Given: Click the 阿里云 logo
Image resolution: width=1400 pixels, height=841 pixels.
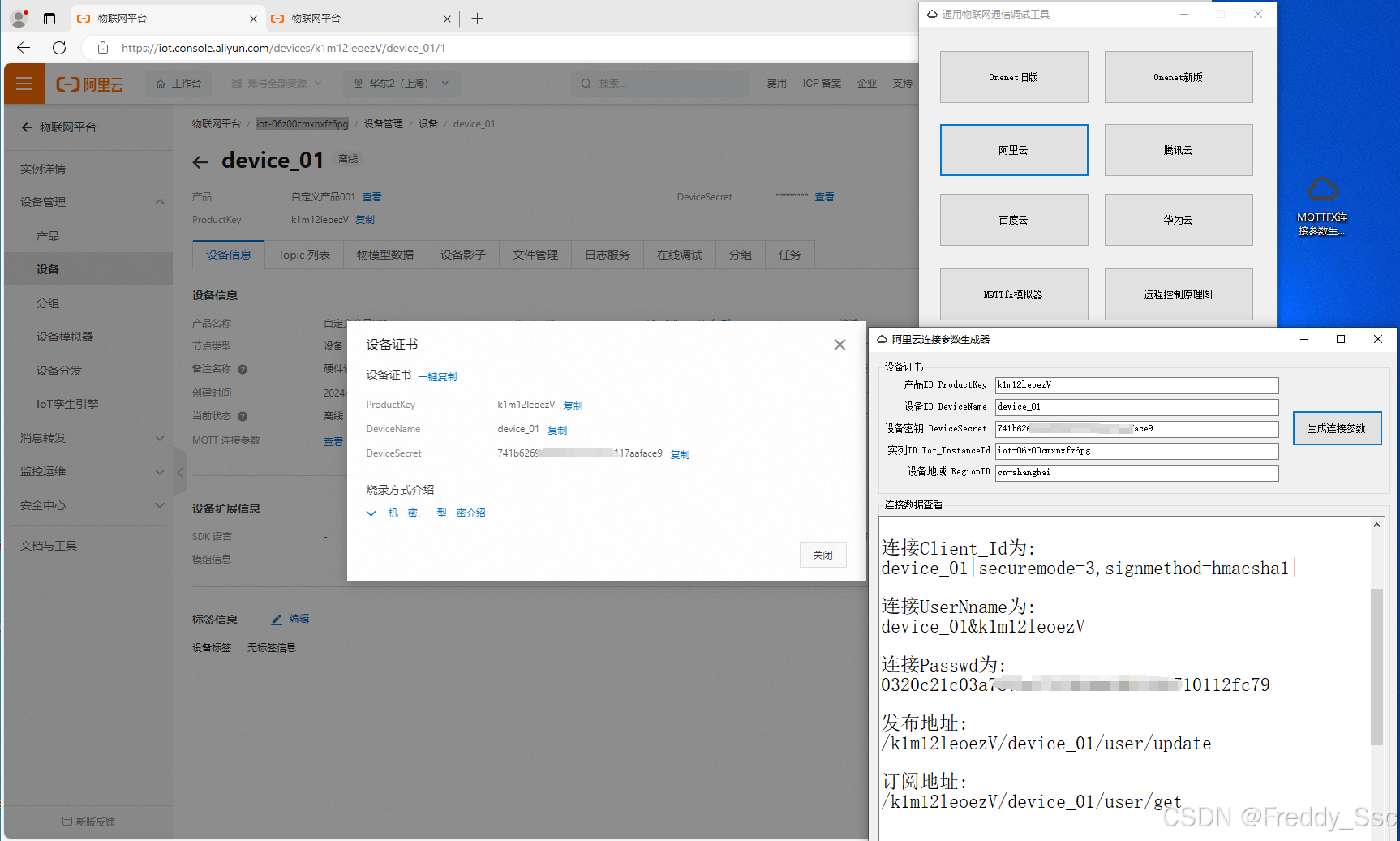Looking at the screenshot, I should point(90,84).
